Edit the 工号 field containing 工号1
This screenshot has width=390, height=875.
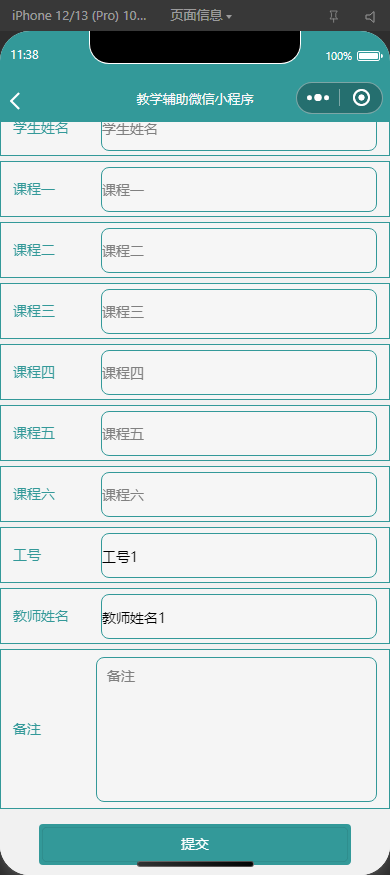[x=239, y=556]
